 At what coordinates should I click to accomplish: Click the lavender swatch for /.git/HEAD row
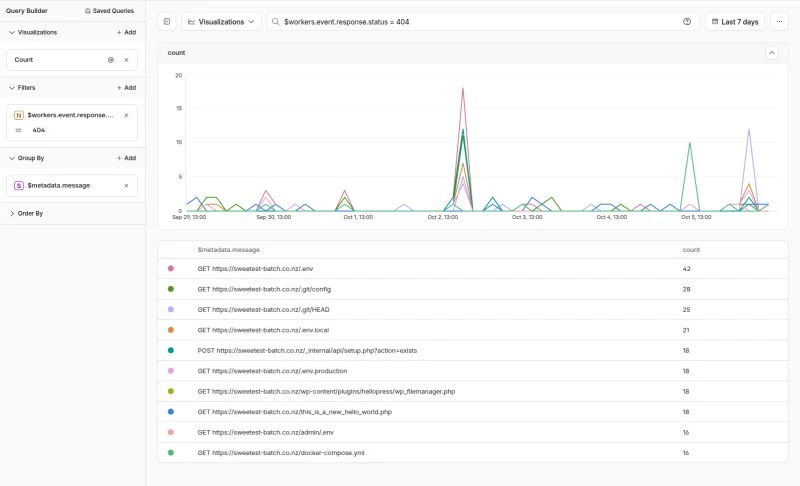pos(171,309)
